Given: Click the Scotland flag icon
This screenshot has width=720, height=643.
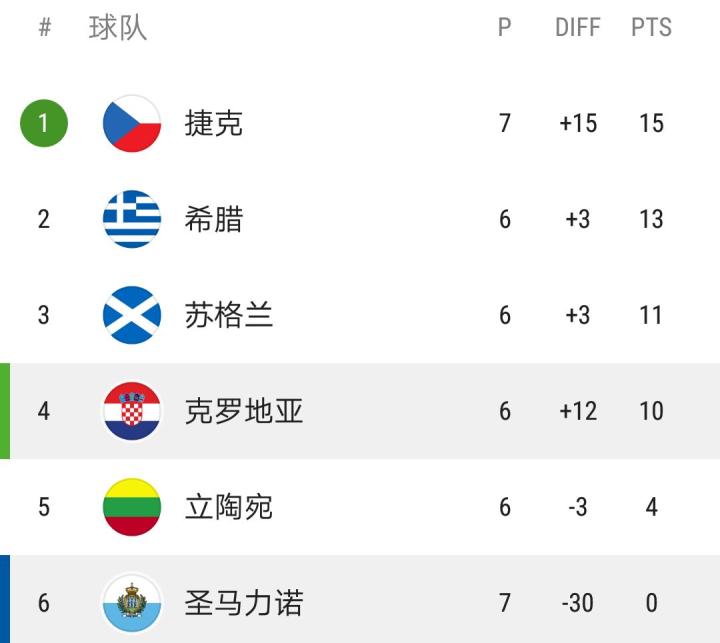Looking at the screenshot, I should [x=132, y=315].
